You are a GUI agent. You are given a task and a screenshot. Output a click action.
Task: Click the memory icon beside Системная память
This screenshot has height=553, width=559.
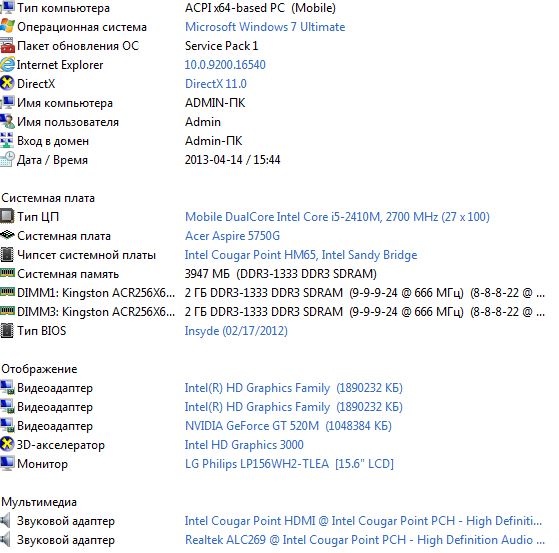(x=7, y=273)
